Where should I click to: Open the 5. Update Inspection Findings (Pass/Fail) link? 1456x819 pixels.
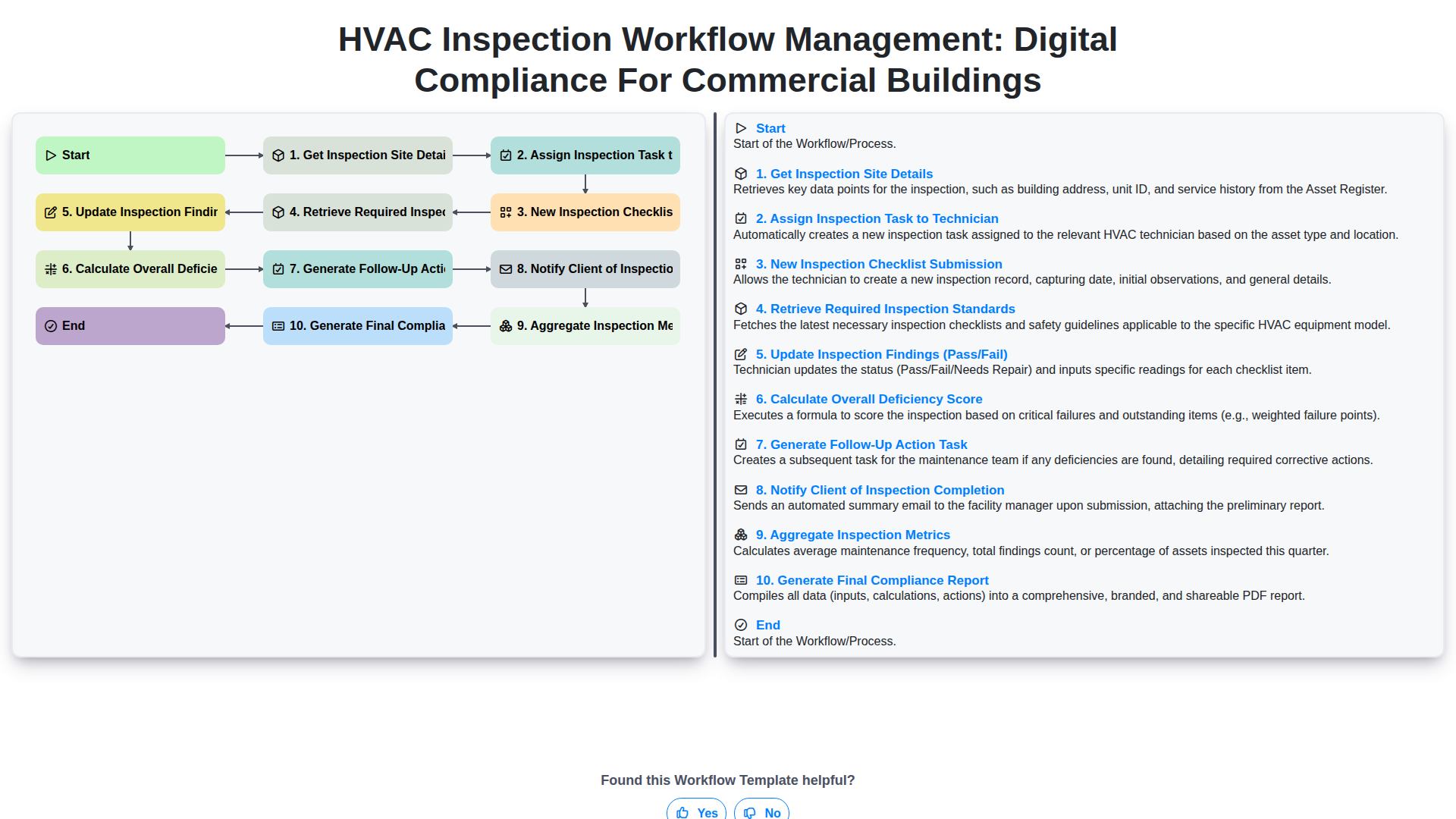point(882,354)
